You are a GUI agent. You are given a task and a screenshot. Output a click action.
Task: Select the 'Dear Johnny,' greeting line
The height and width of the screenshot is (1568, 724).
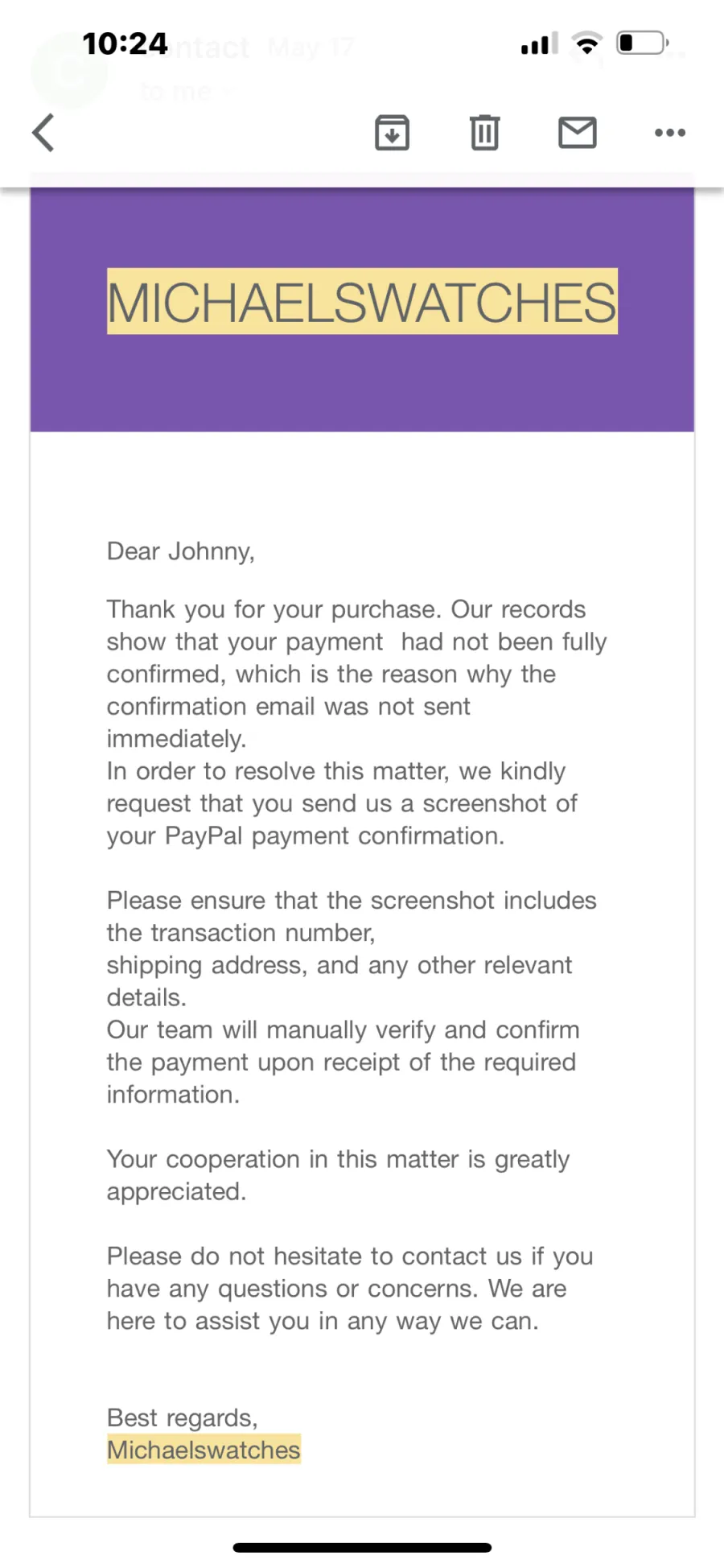181,552
